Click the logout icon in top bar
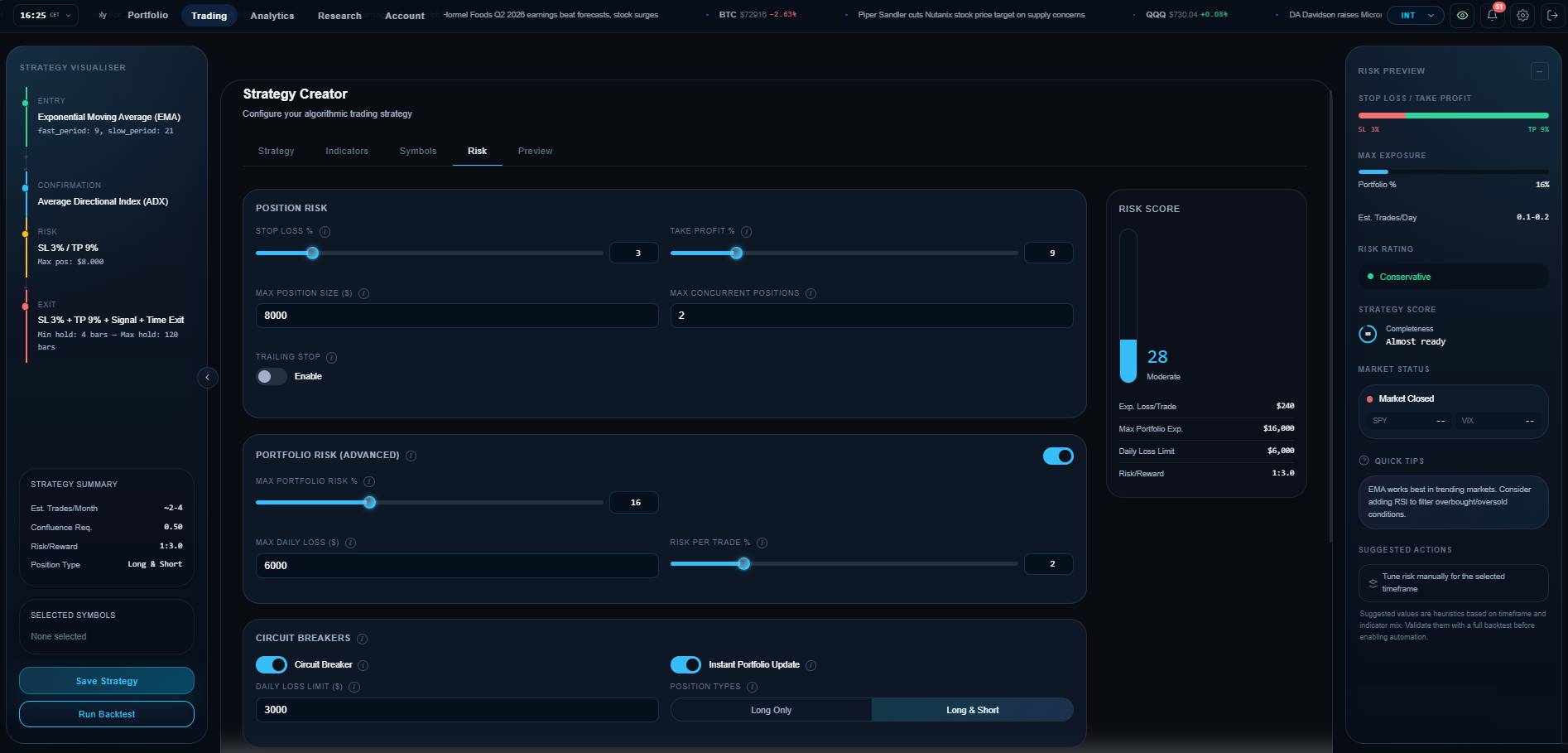Screen dimensions: 1568x753 pyautogui.click(x=1552, y=15)
